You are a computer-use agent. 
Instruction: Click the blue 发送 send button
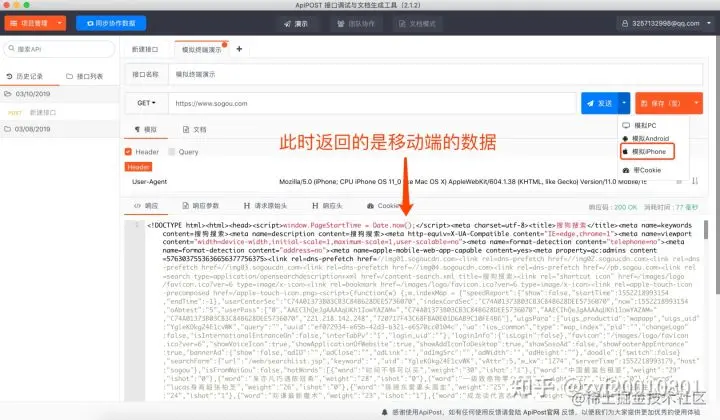tap(600, 103)
